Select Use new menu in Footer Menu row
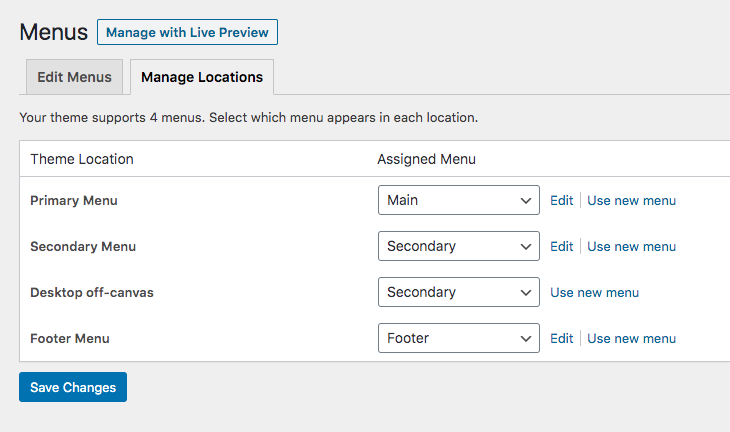This screenshot has height=432, width=730. [631, 338]
